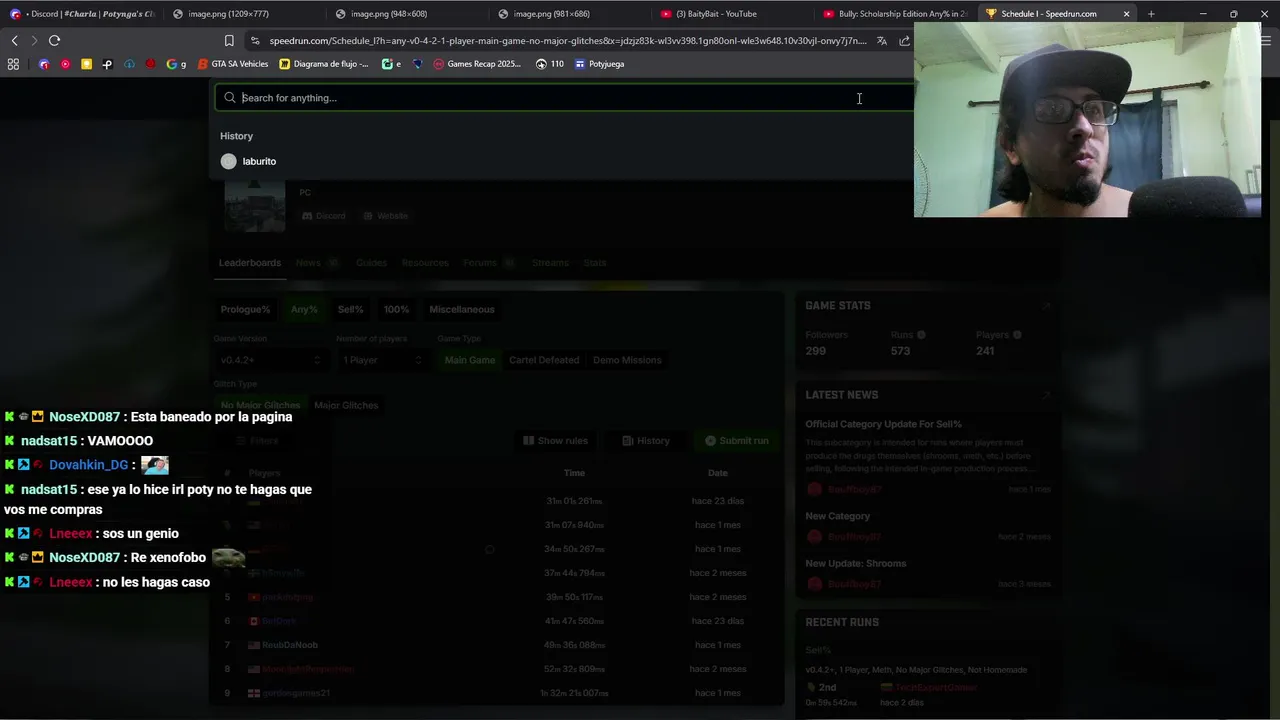Switch to BaityBait YouTube tab
Image resolution: width=1280 pixels, height=720 pixels.
pos(716,14)
